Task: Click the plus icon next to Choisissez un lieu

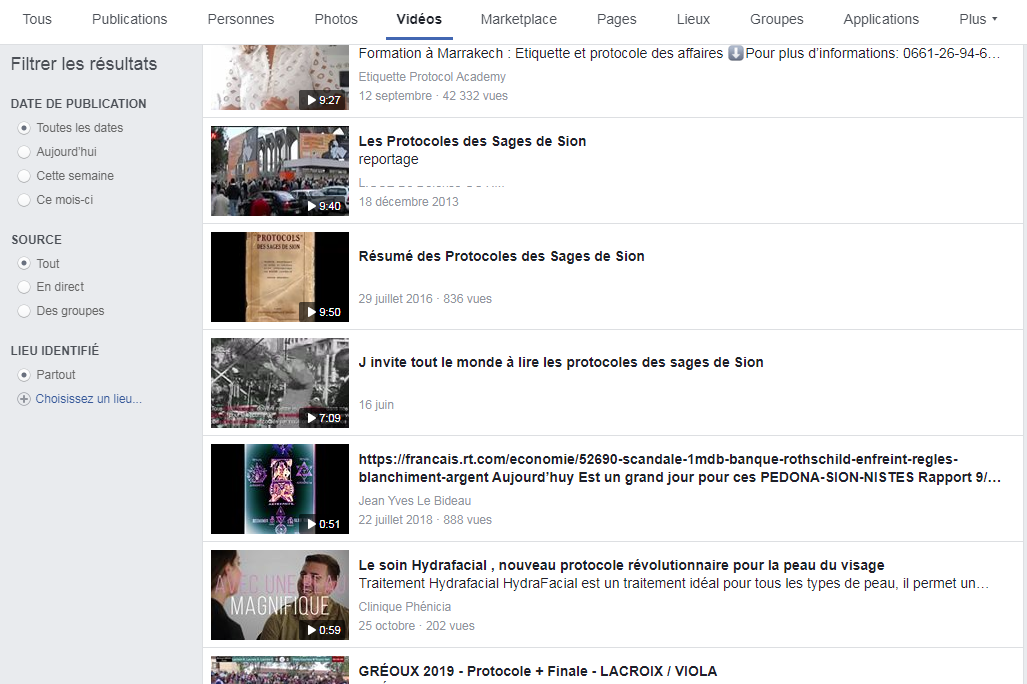Action: pyautogui.click(x=24, y=399)
